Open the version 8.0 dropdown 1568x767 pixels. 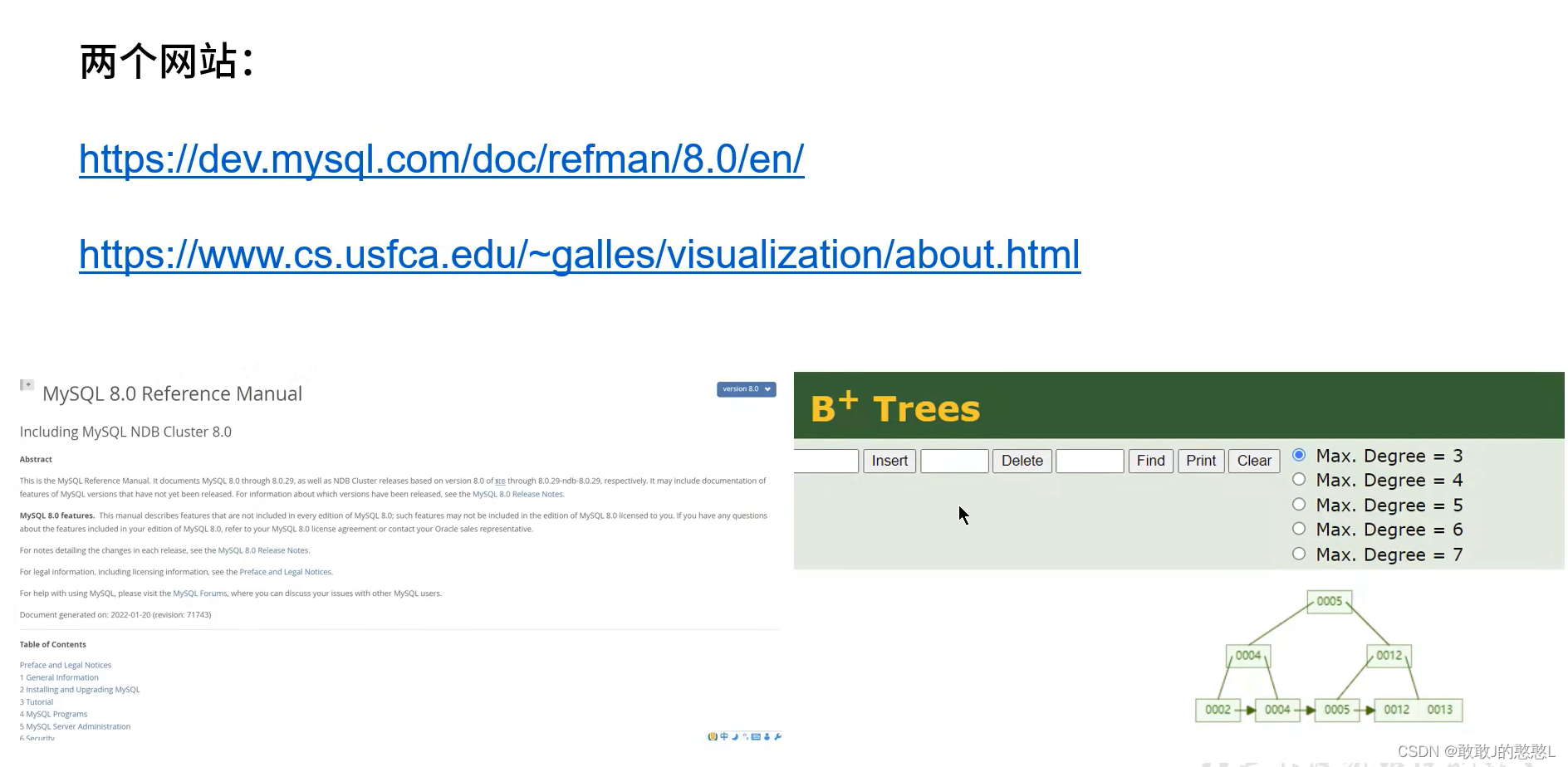[746, 389]
